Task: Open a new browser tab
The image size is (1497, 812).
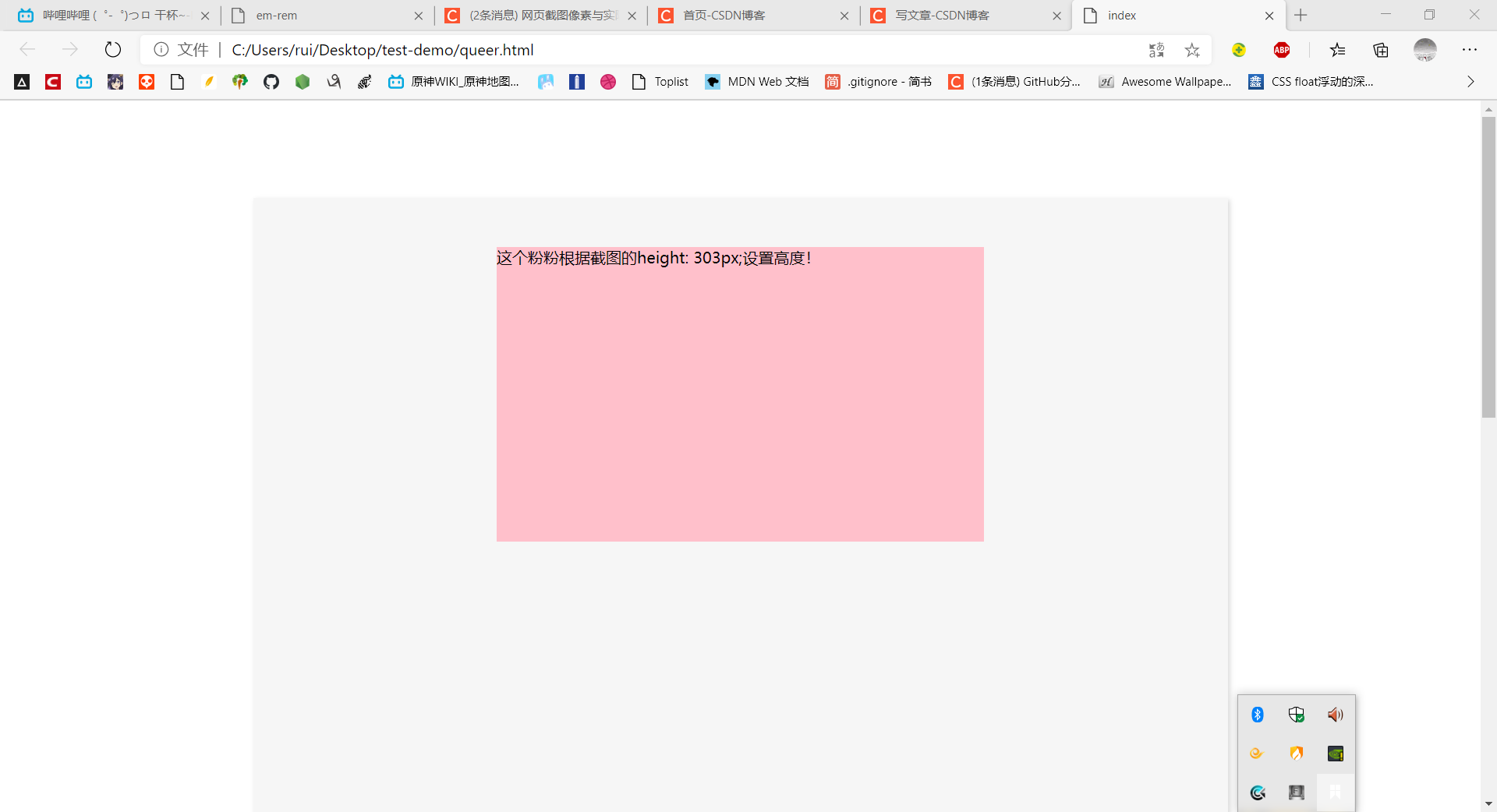Action: 1301,16
